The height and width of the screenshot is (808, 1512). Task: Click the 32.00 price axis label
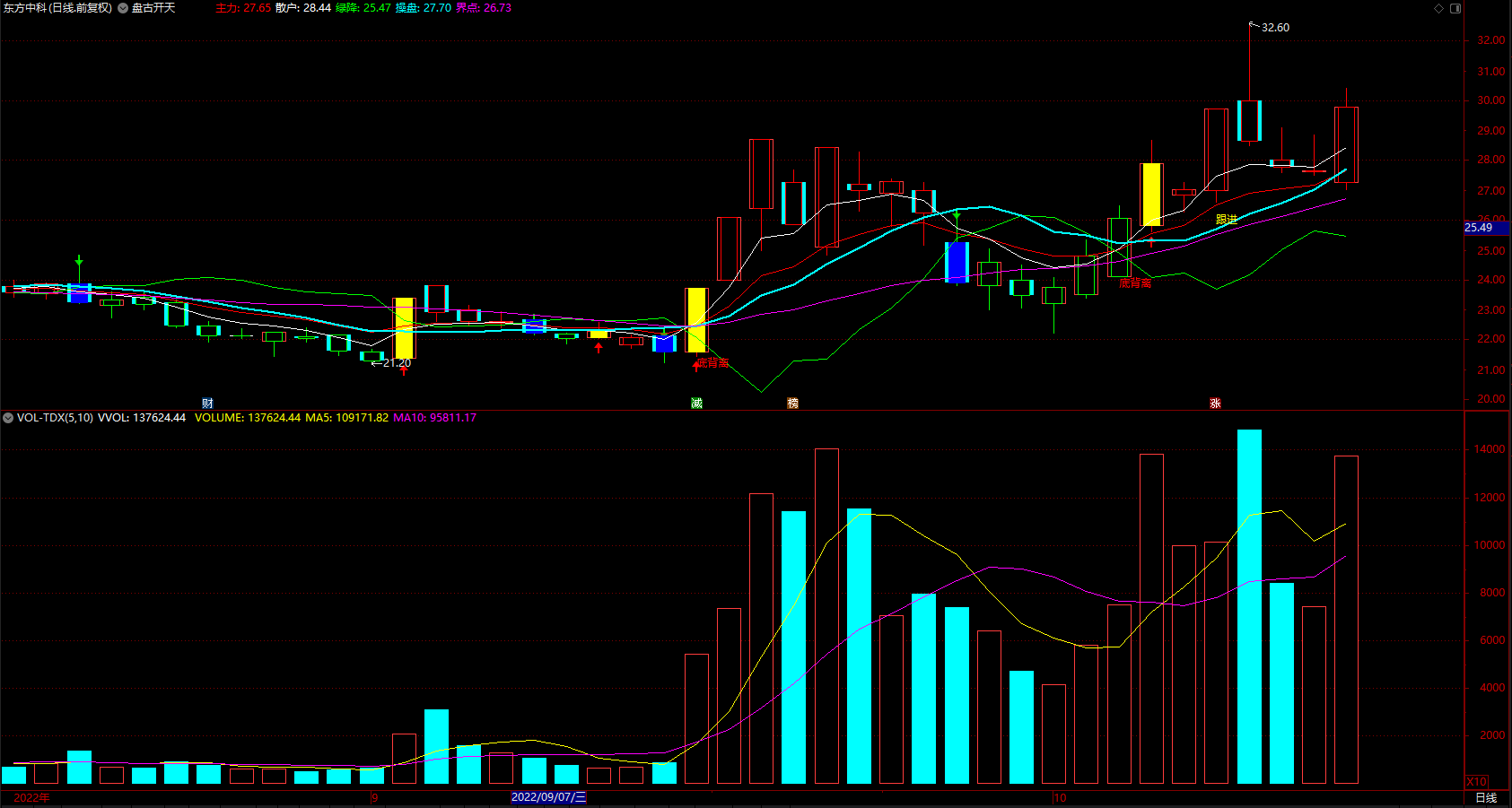pyautogui.click(x=1491, y=40)
